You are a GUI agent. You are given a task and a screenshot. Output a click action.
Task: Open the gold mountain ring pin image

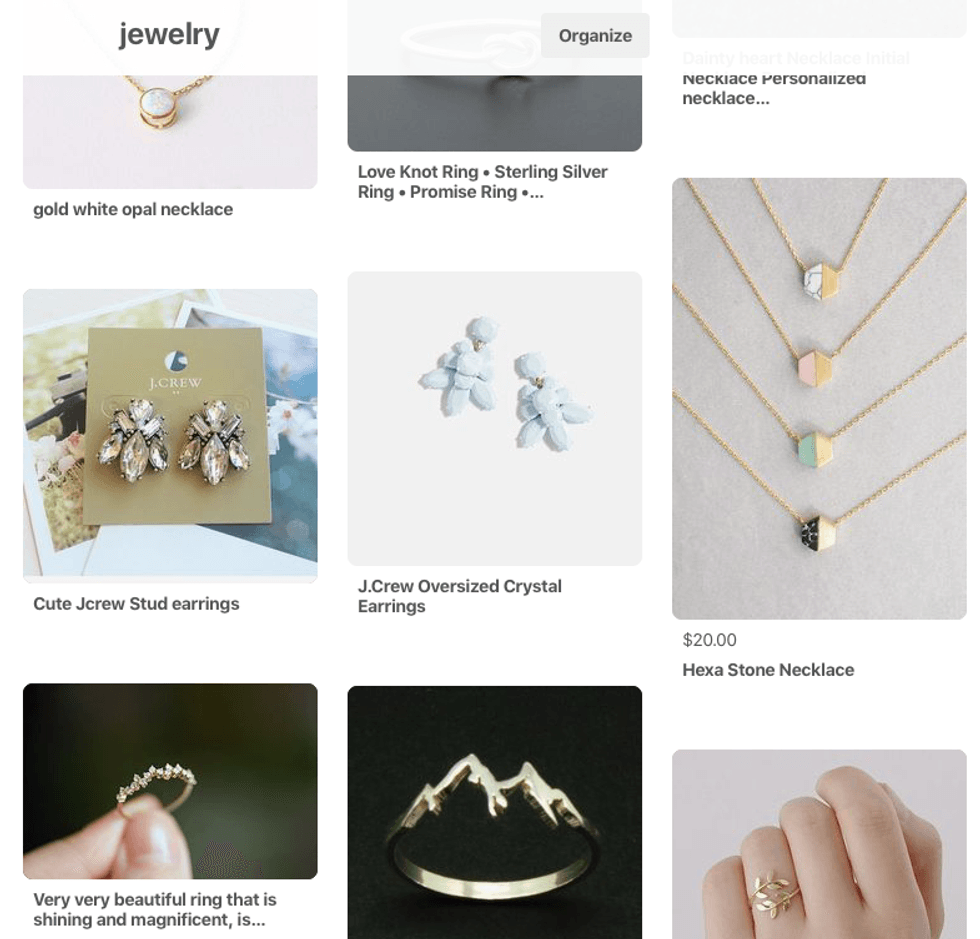click(x=494, y=812)
